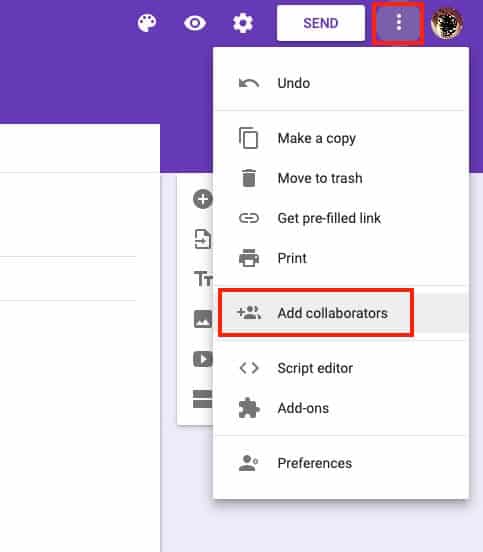Preview the form with the eye icon
This screenshot has width=483, height=552.
click(195, 23)
